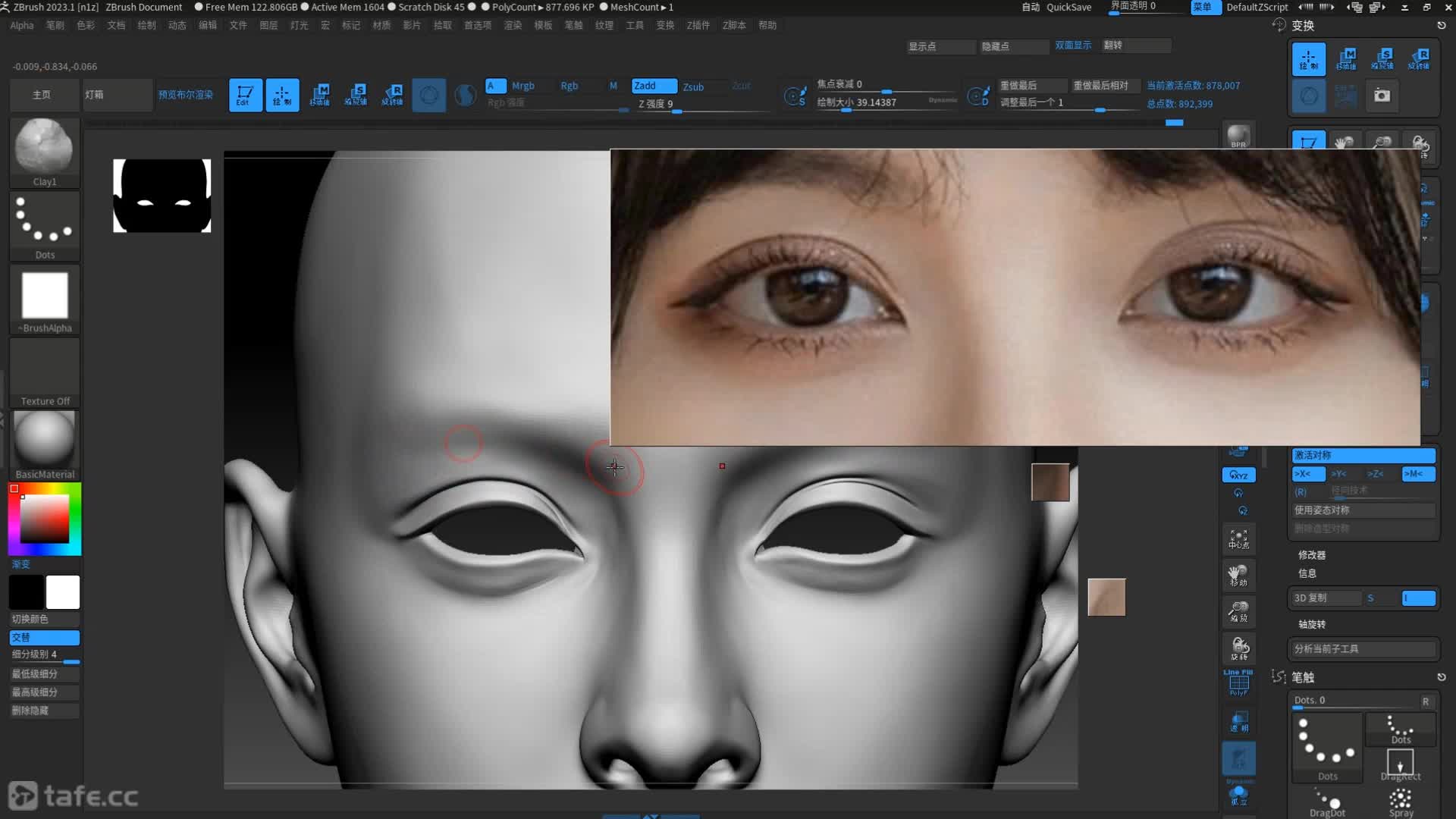Viewport: 1456px width, 819px height.
Task: Toggle >X< symmetry axis
Action: (x=1308, y=474)
